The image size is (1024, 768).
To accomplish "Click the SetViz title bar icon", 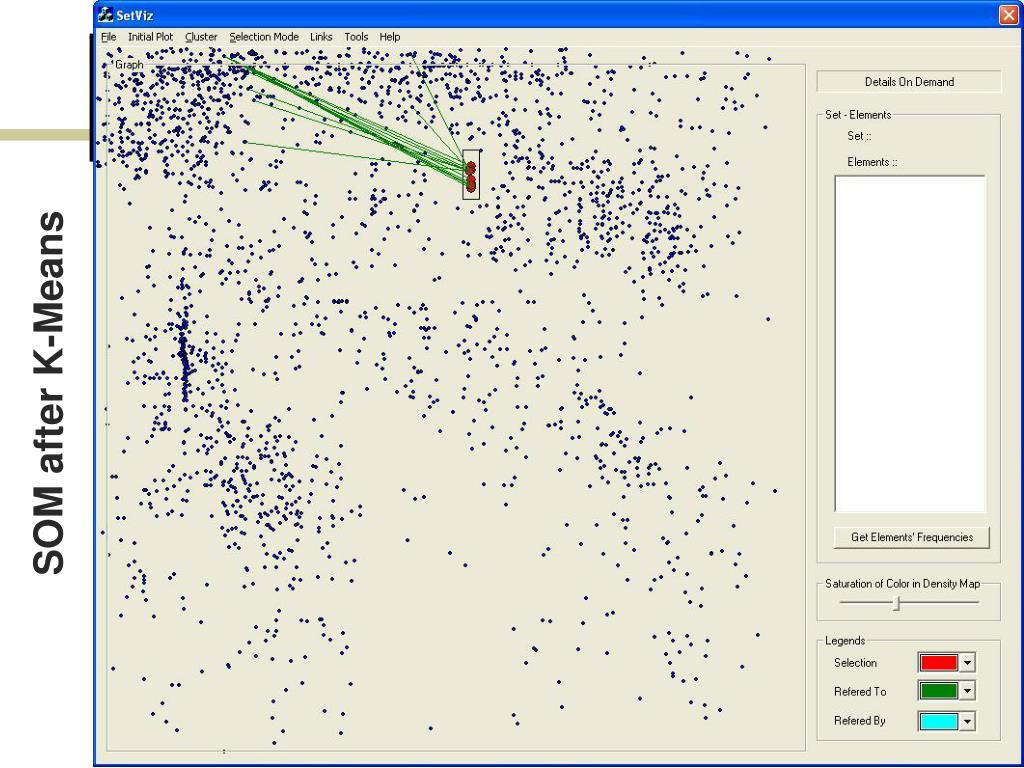I will tap(105, 14).
